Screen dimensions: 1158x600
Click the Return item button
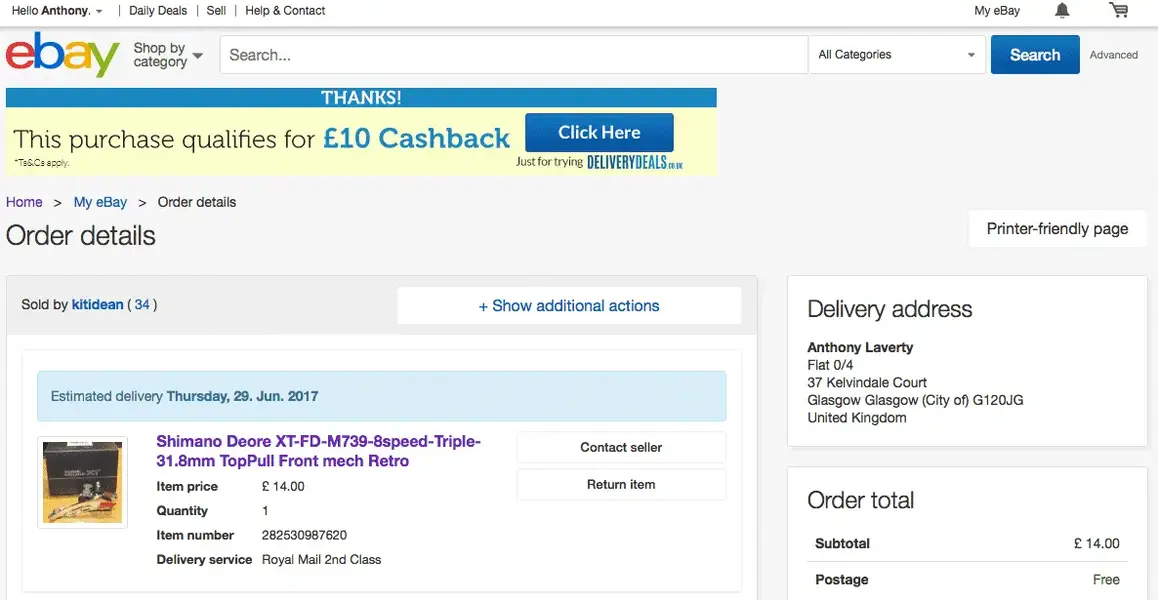click(621, 484)
